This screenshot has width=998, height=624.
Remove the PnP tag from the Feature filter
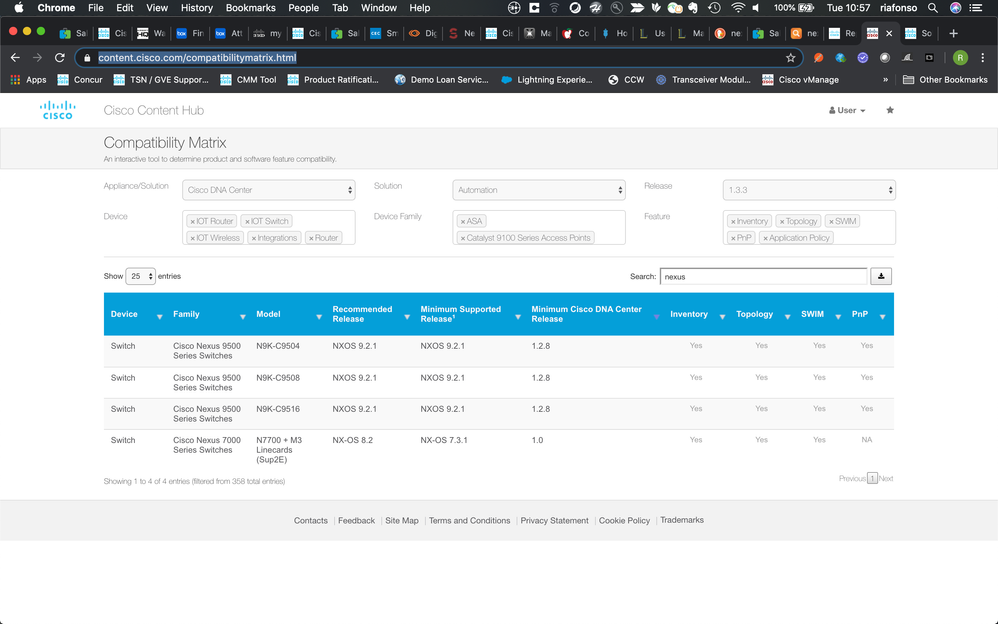coord(733,238)
